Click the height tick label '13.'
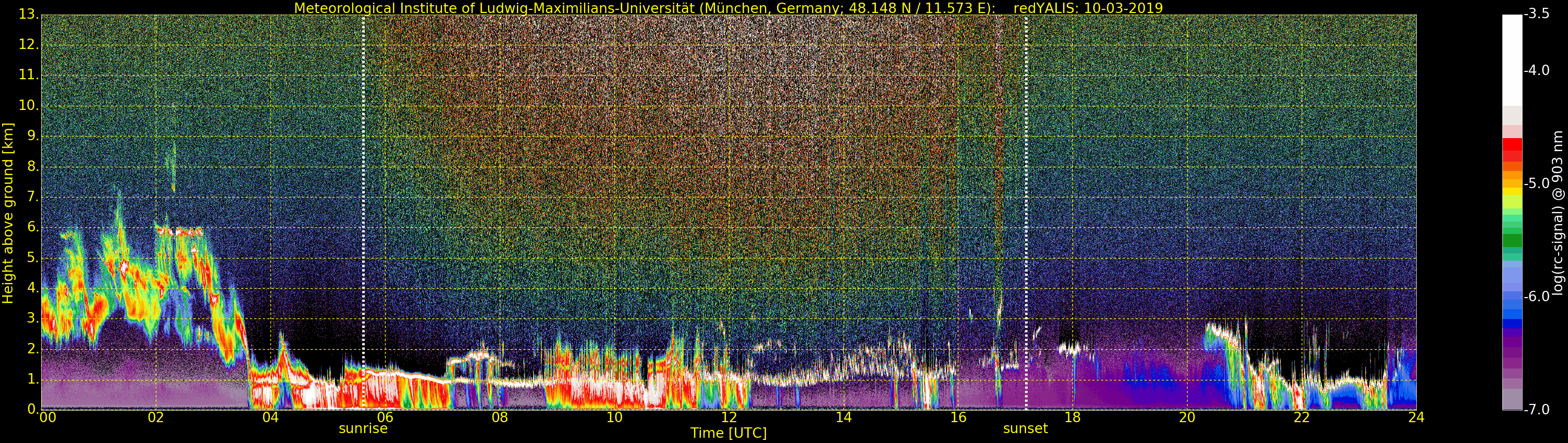The height and width of the screenshot is (443, 1568). 29,15
